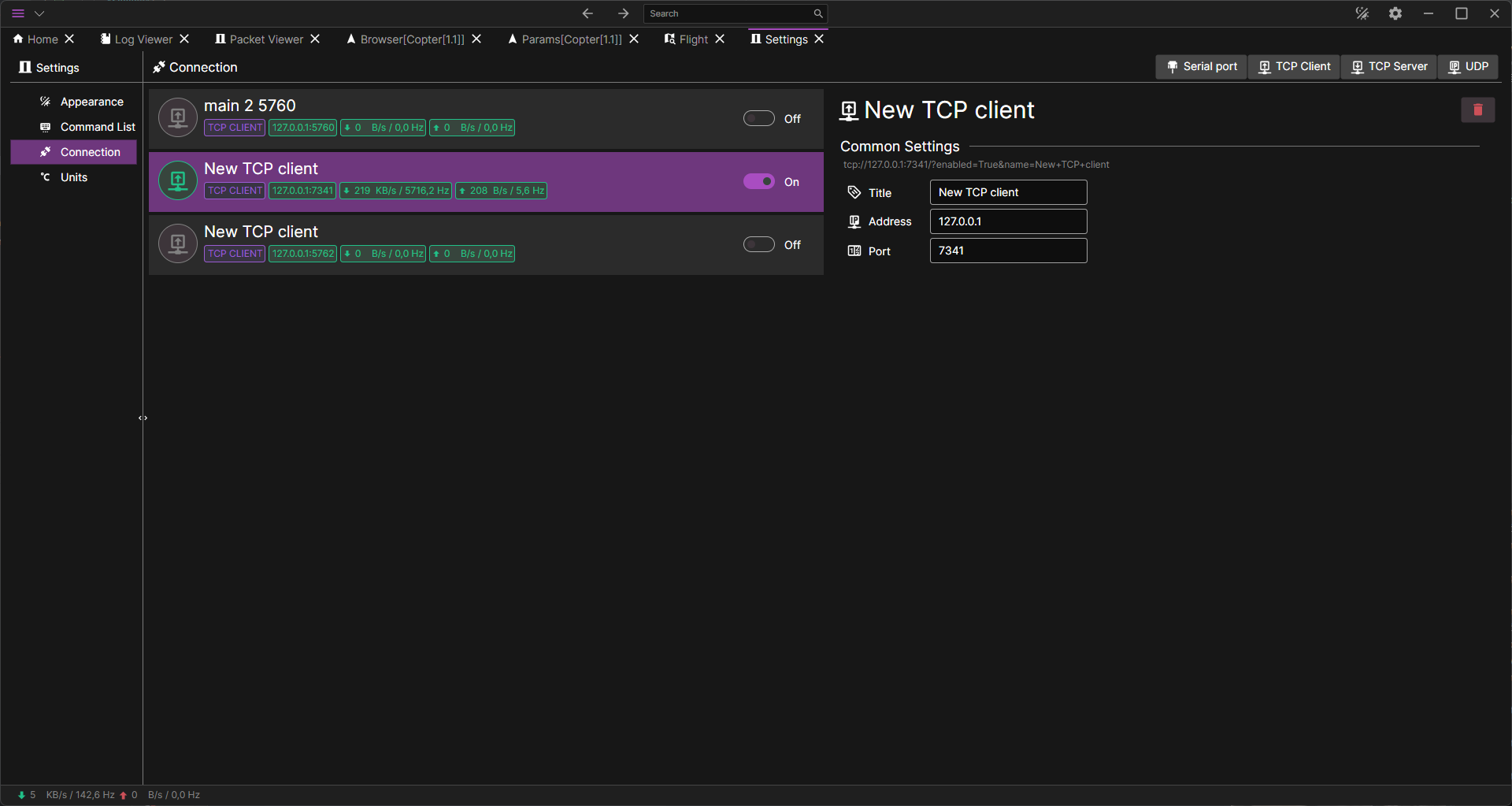Open the hamburger main menu

coord(18,13)
